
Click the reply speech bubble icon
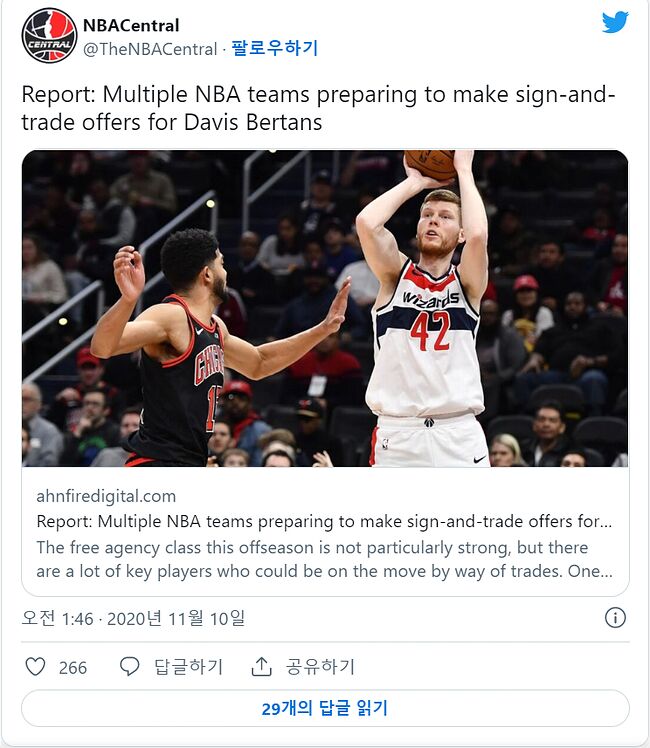pyautogui.click(x=129, y=666)
